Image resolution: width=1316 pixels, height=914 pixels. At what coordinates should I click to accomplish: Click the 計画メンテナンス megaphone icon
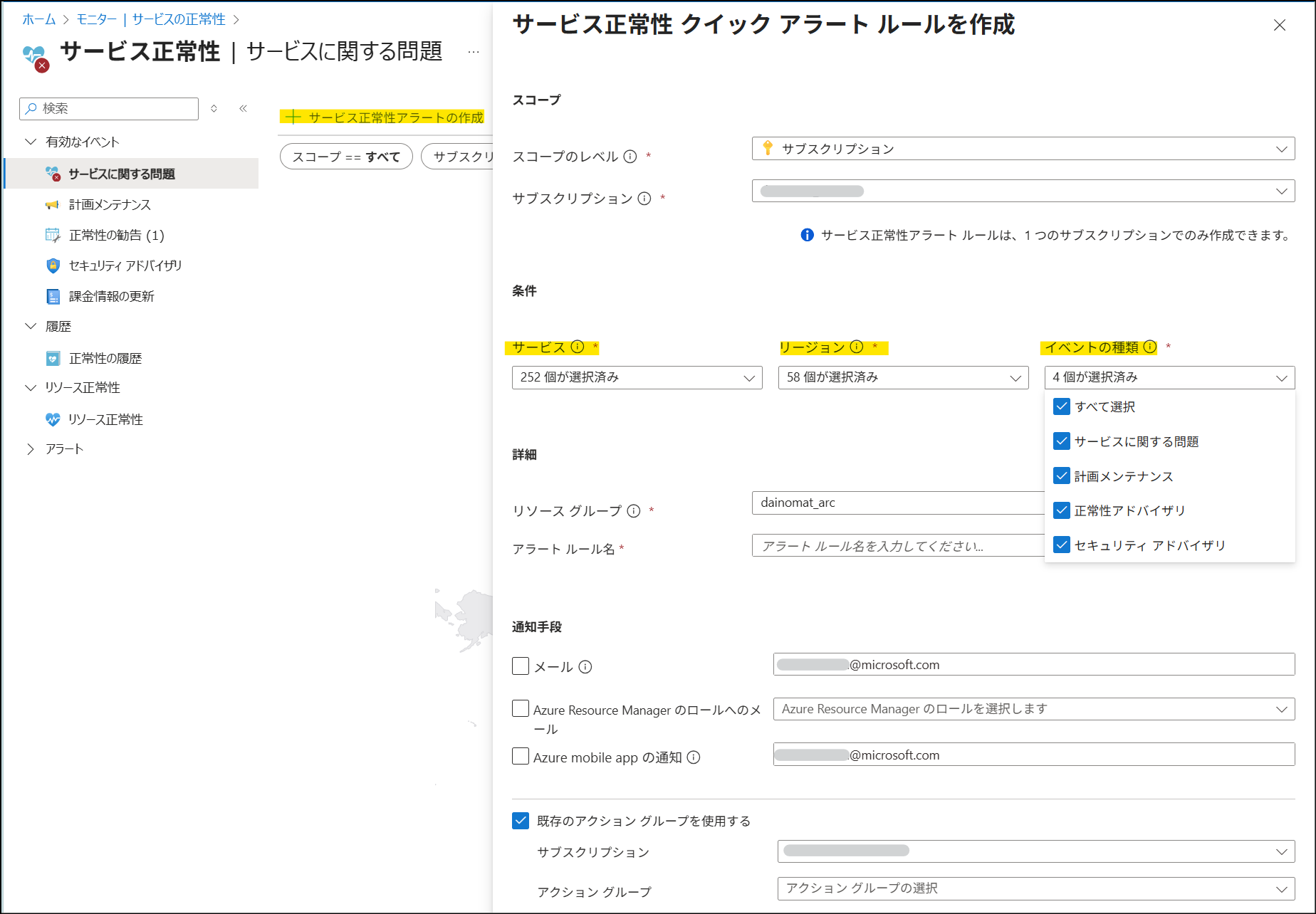click(x=52, y=205)
